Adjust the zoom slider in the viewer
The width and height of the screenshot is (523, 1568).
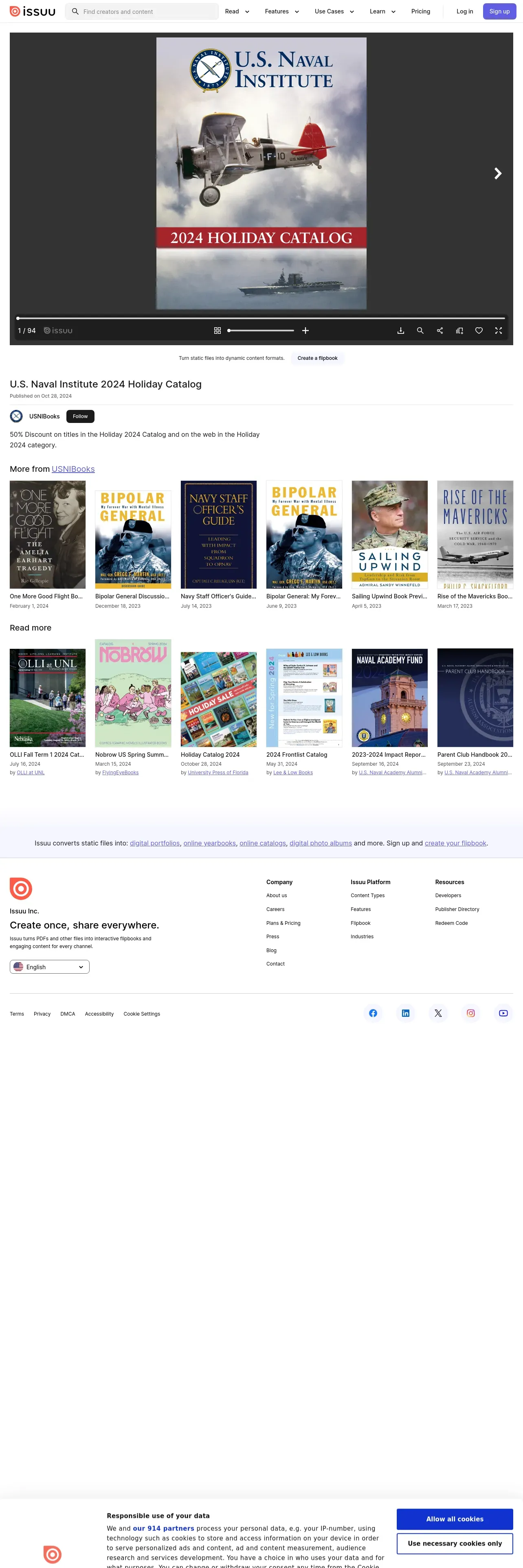click(261, 331)
